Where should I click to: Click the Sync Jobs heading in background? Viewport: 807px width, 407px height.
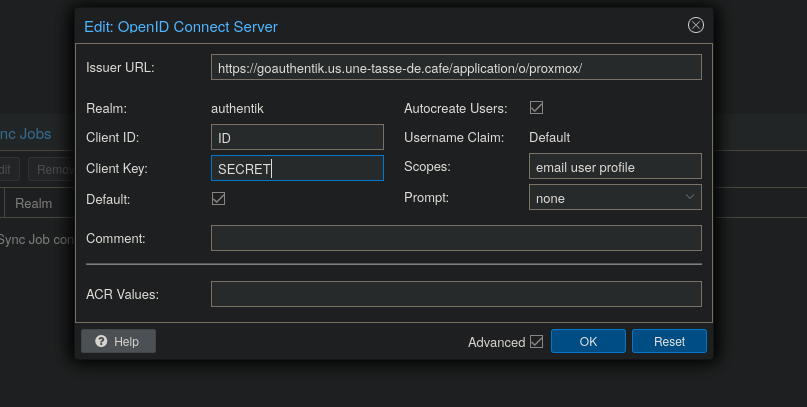[25, 134]
